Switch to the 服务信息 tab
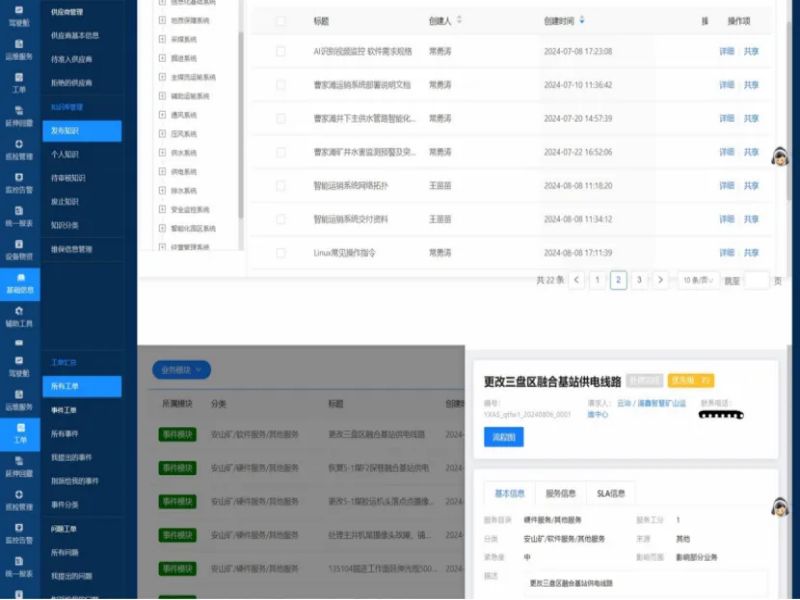This screenshot has height=600, width=800. (x=560, y=493)
